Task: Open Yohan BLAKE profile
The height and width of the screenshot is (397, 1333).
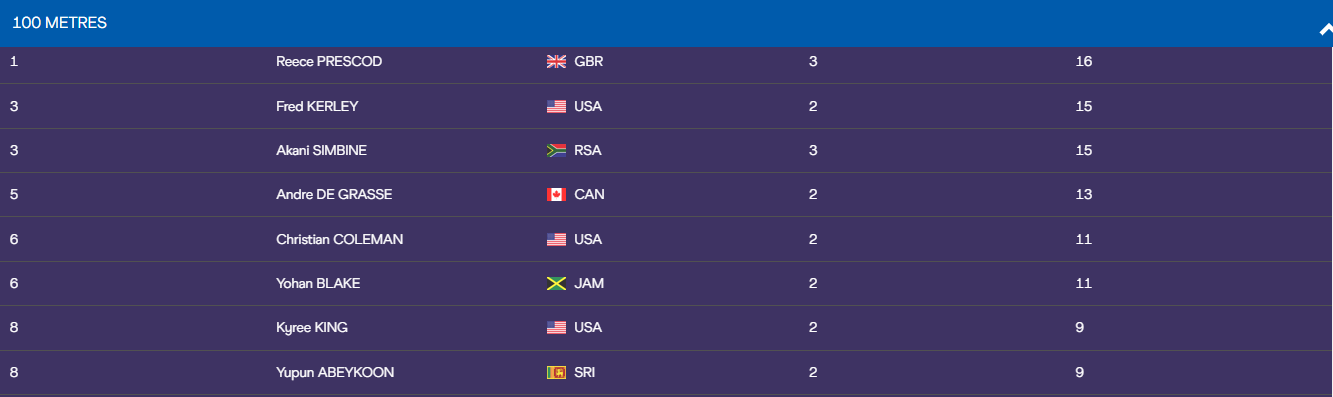Action: pos(318,284)
